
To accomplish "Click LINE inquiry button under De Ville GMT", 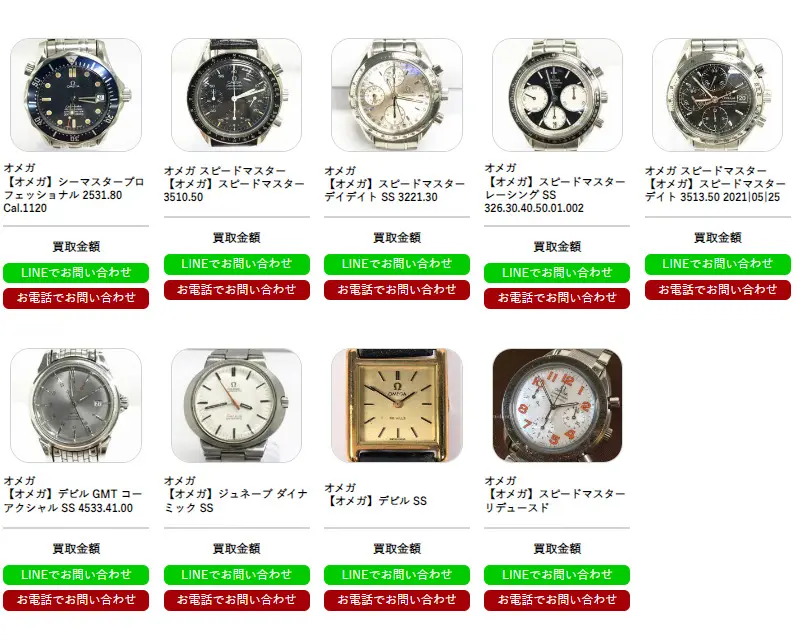I will pos(76,574).
